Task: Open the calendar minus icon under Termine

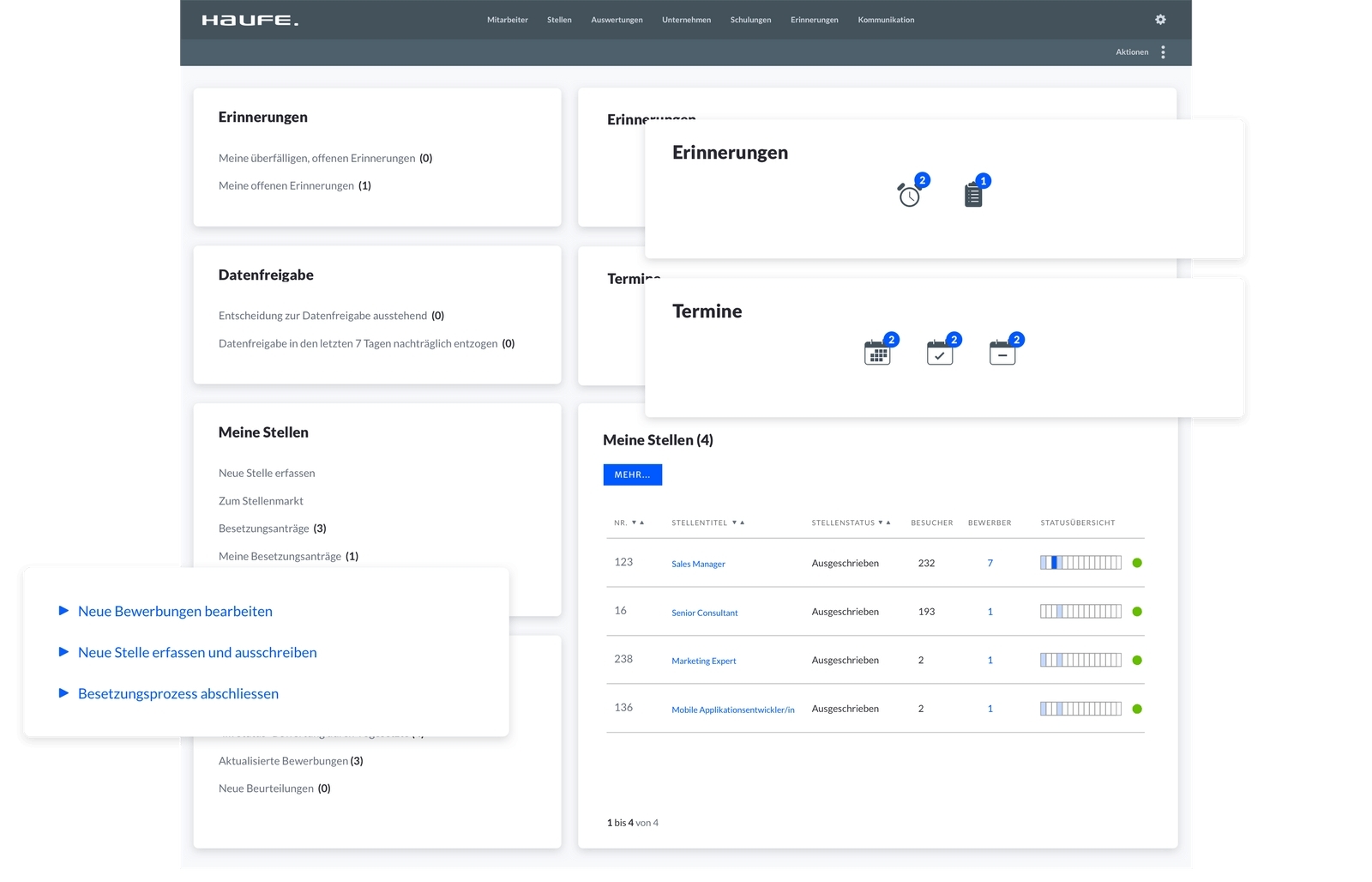Action: click(1002, 353)
